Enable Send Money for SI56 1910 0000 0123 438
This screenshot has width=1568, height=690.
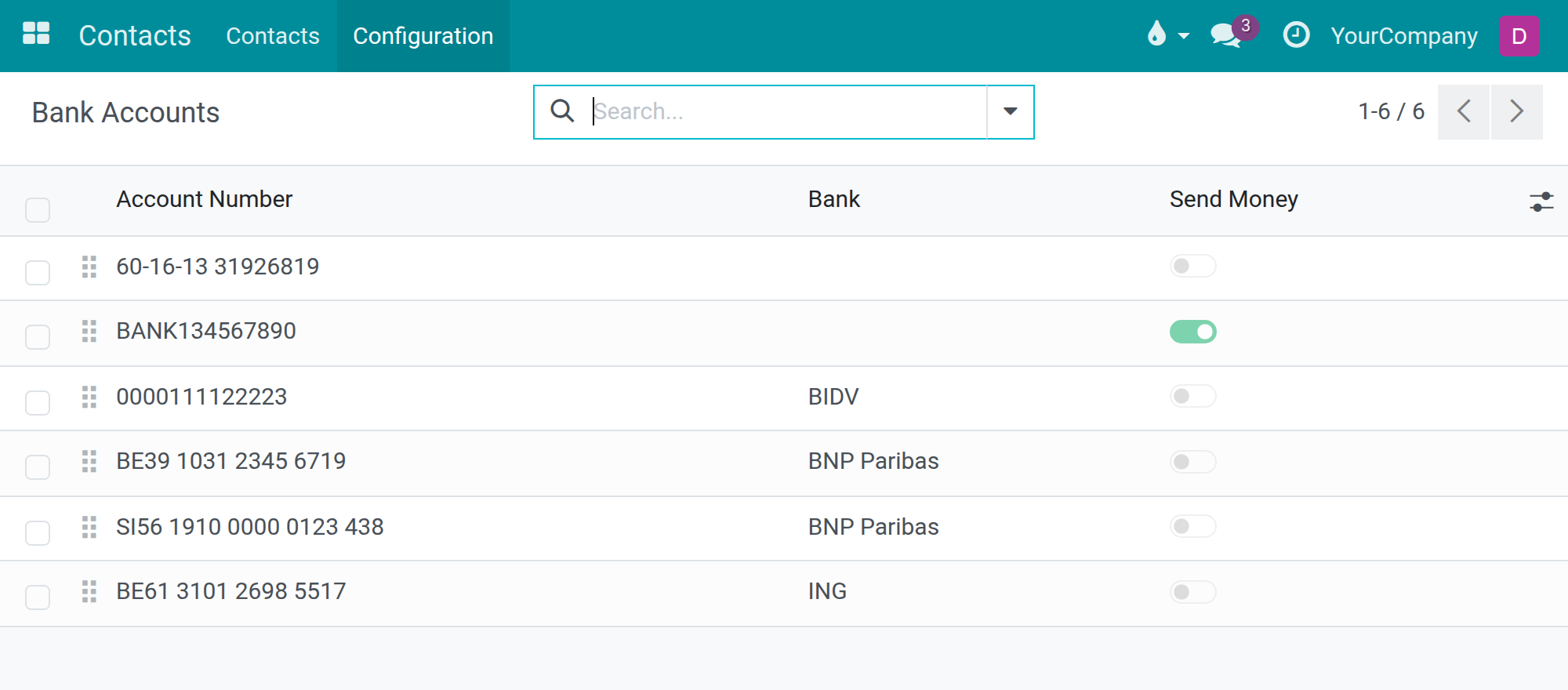pos(1193,526)
